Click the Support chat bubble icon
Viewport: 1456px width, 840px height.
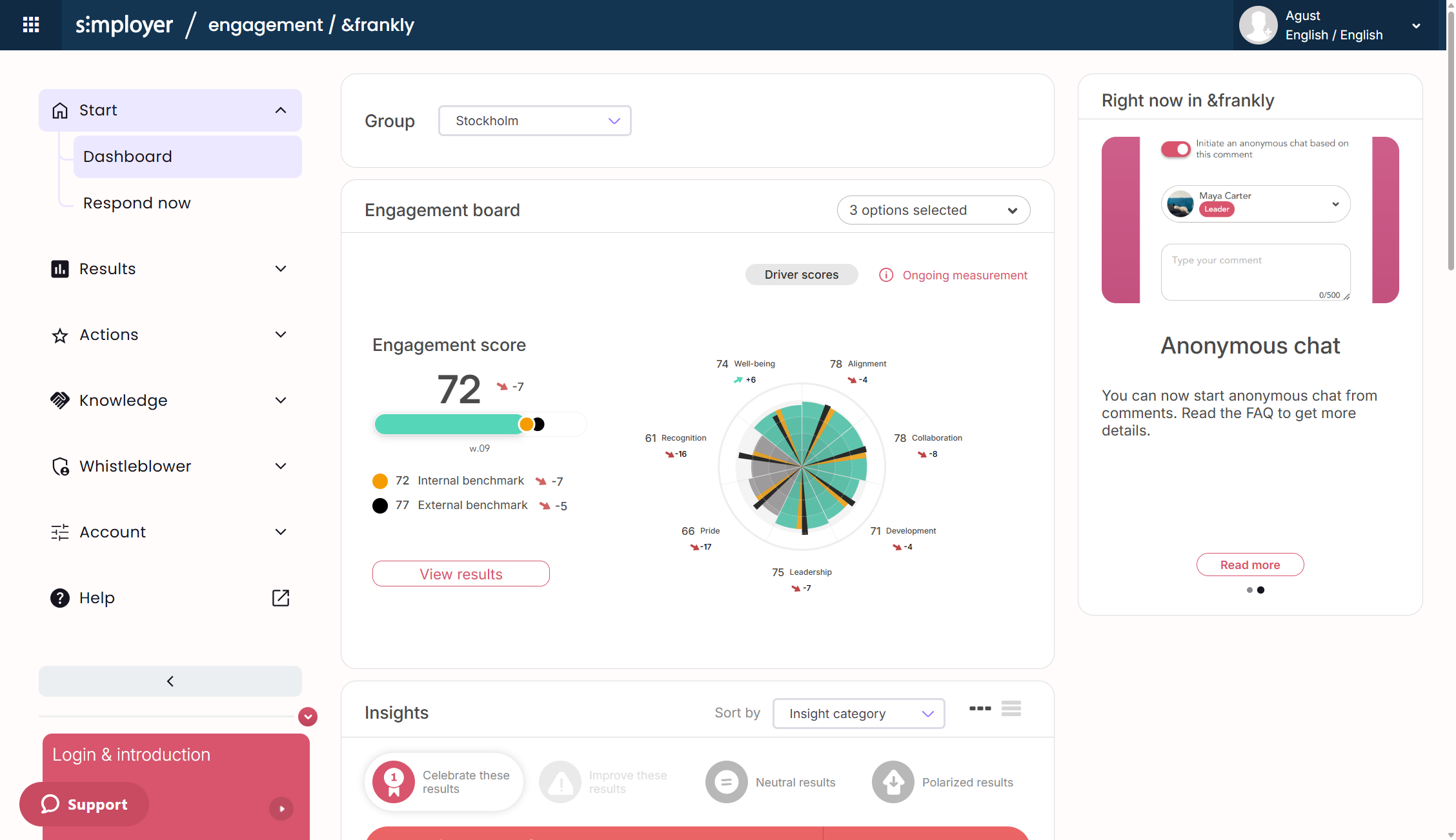tap(50, 804)
